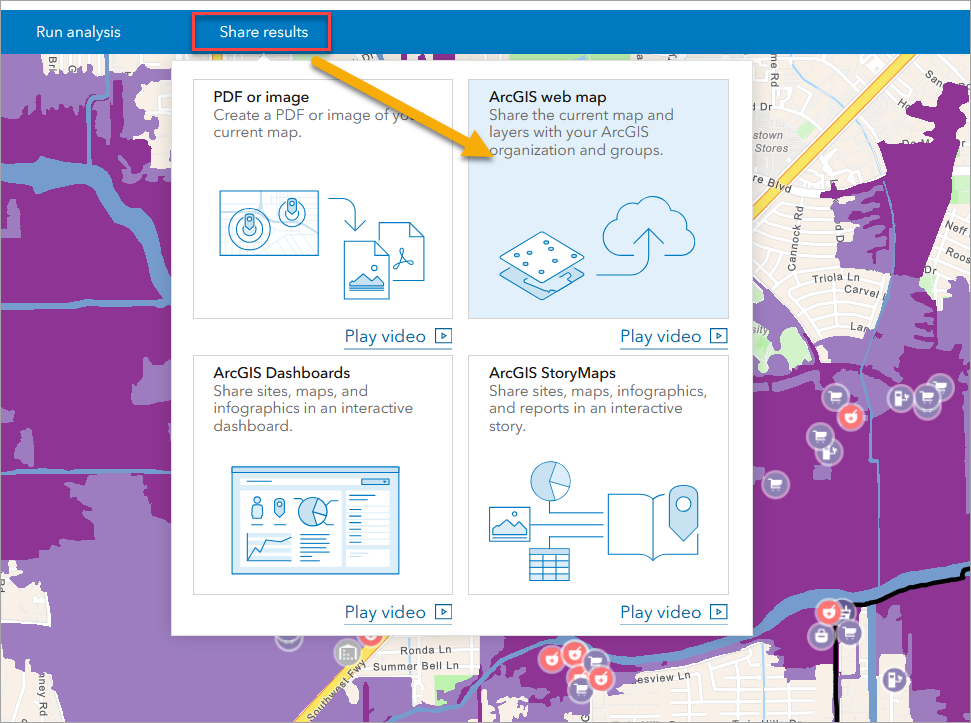971x723 pixels.
Task: Click the padlock shopping bag marker near bottom right
Action: coord(821,634)
